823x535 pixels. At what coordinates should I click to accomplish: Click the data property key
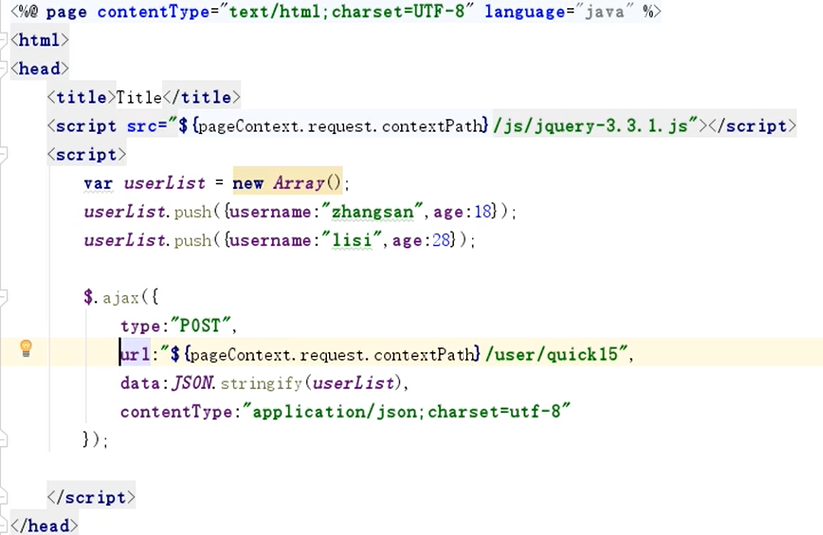tap(140, 383)
